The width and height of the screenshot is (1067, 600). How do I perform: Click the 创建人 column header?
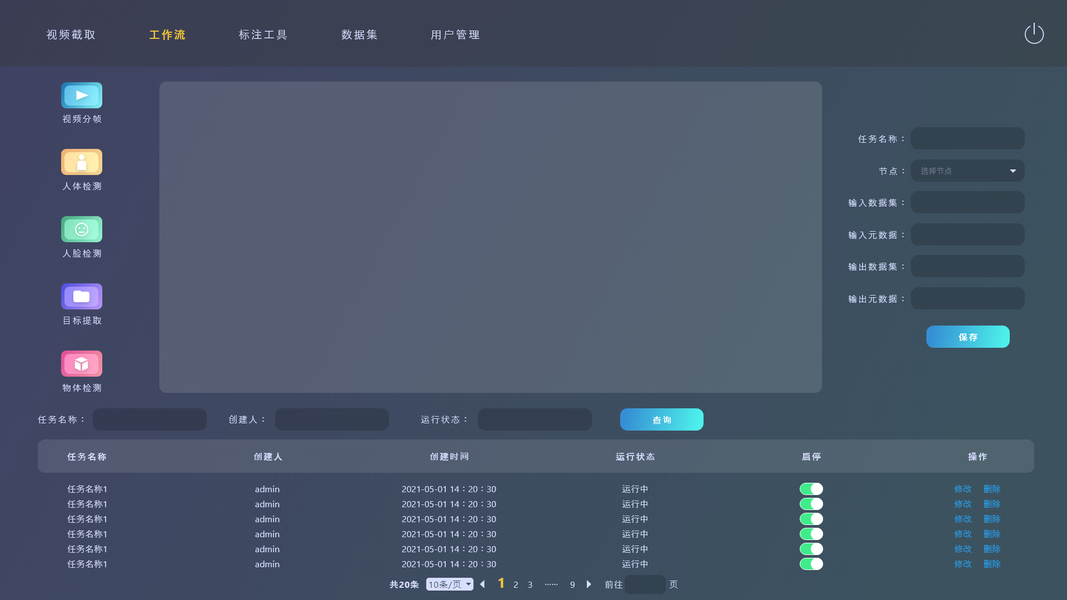point(267,456)
